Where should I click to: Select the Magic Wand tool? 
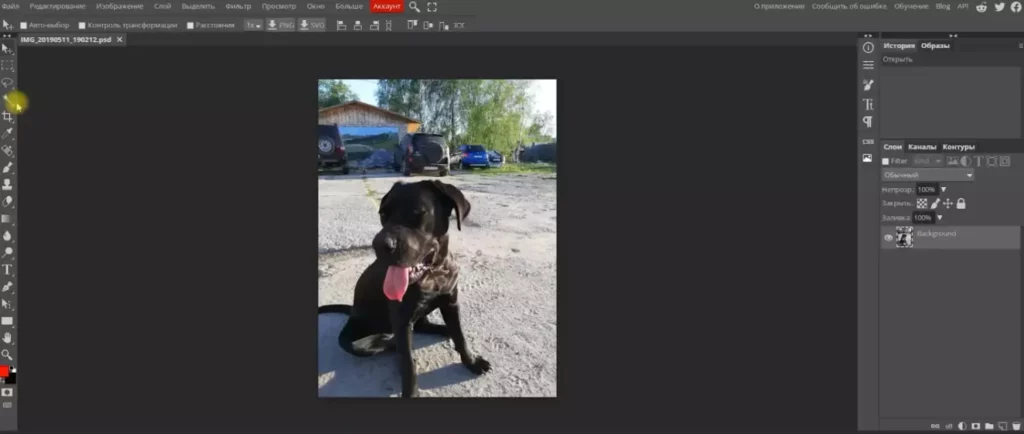7,99
